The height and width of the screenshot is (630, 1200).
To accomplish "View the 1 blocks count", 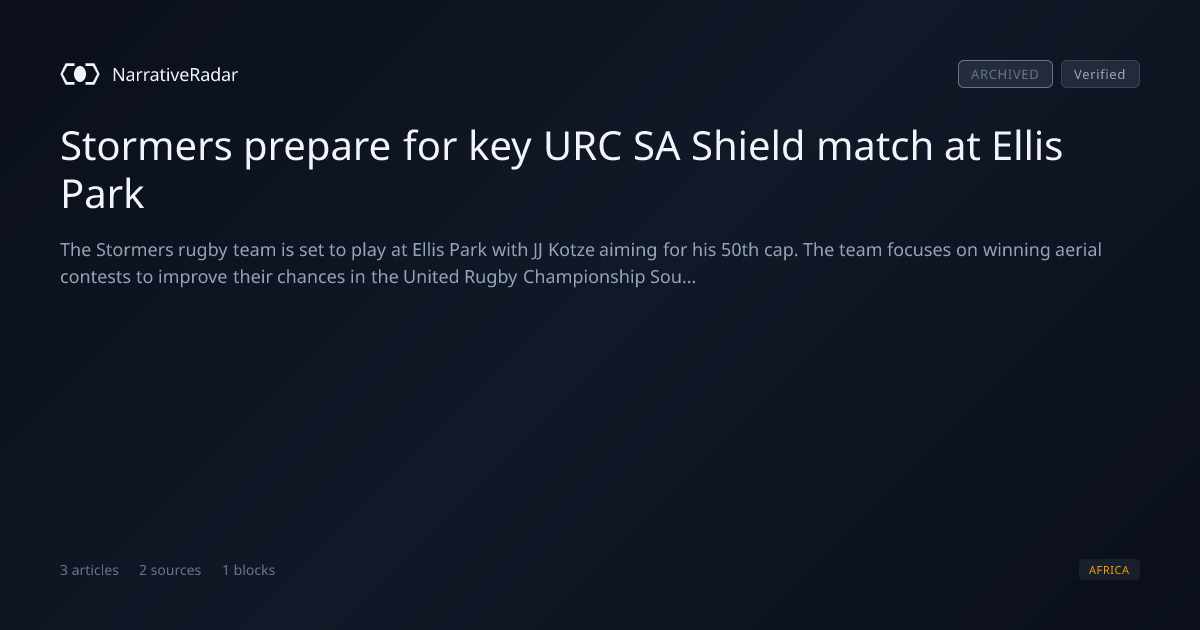I will click(x=248, y=570).
